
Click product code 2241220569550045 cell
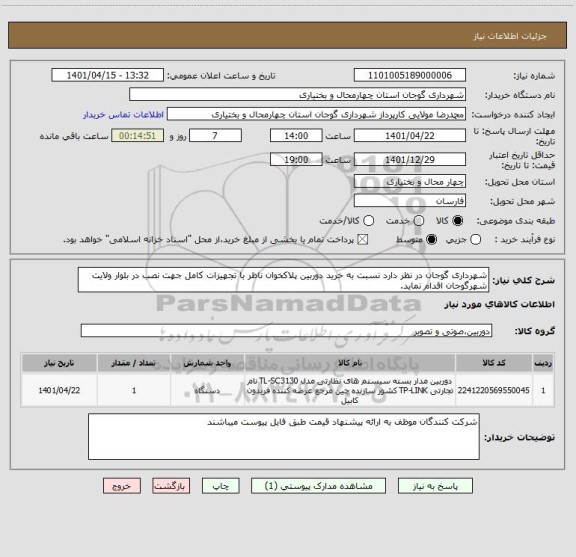click(494, 390)
